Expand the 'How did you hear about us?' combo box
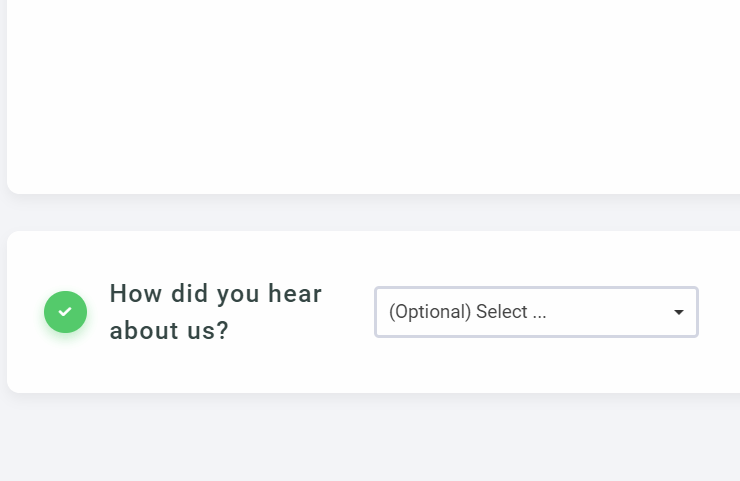Image resolution: width=740 pixels, height=481 pixels. coord(536,312)
